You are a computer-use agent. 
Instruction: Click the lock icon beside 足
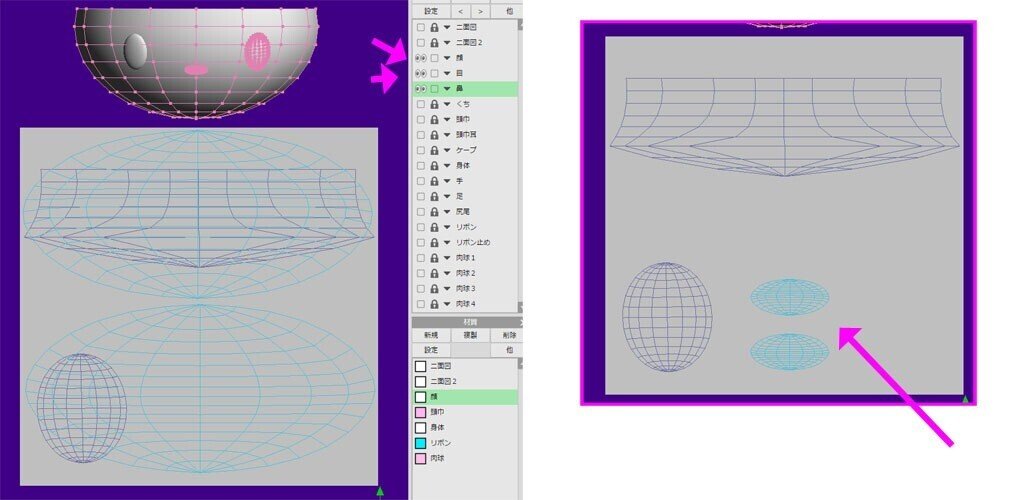[x=434, y=196]
